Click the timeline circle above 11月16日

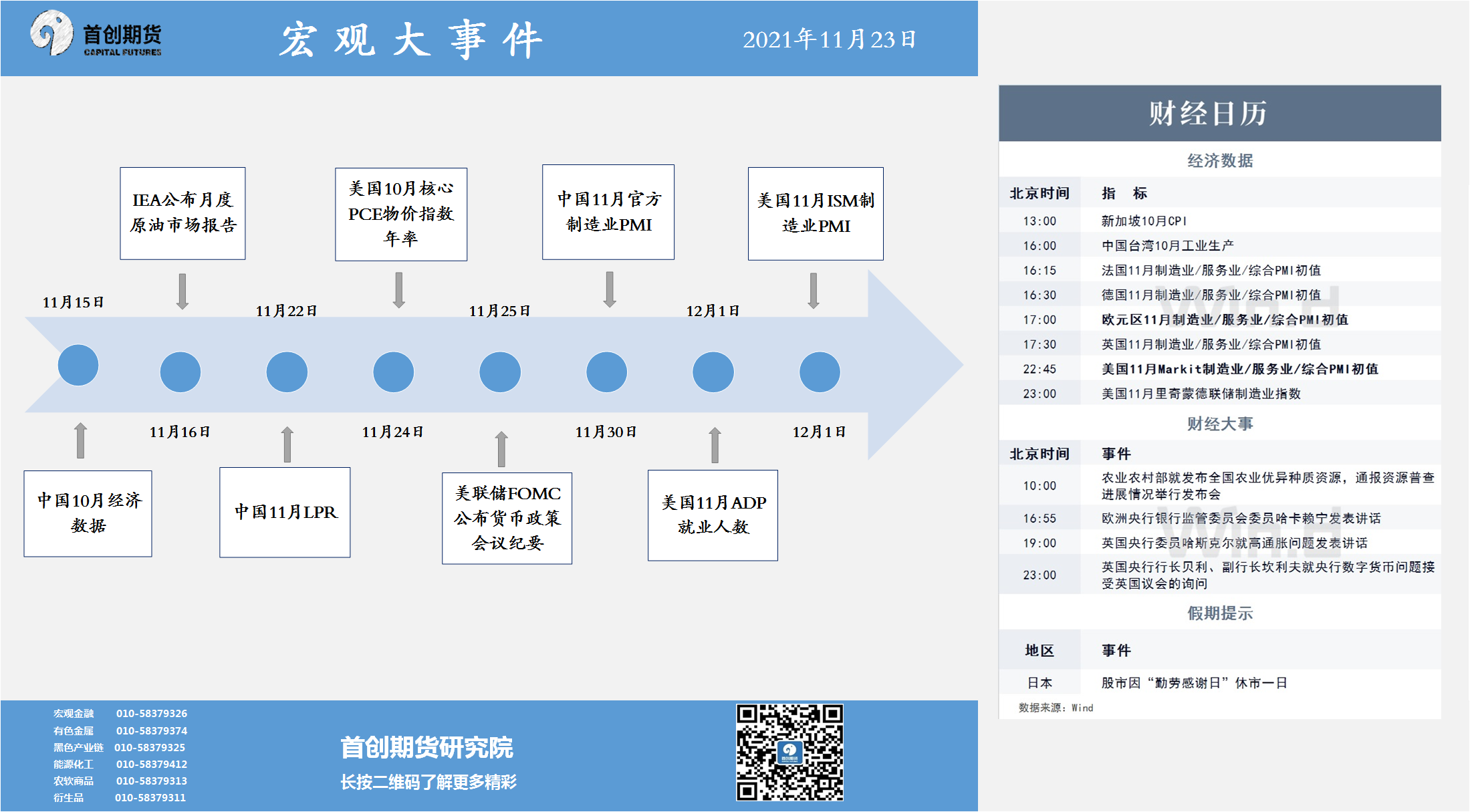[180, 372]
